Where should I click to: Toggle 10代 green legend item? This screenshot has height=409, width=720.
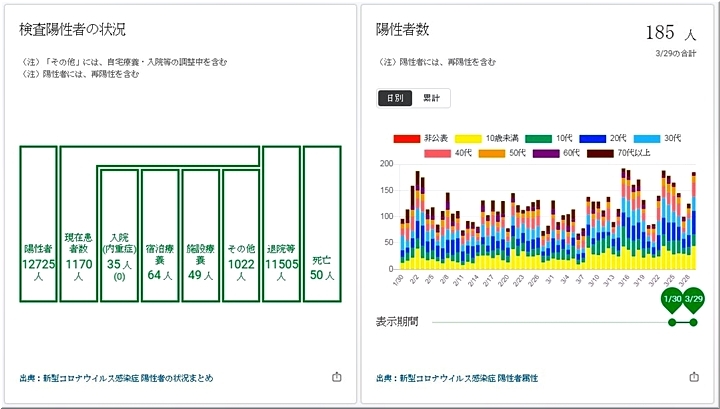545,137
